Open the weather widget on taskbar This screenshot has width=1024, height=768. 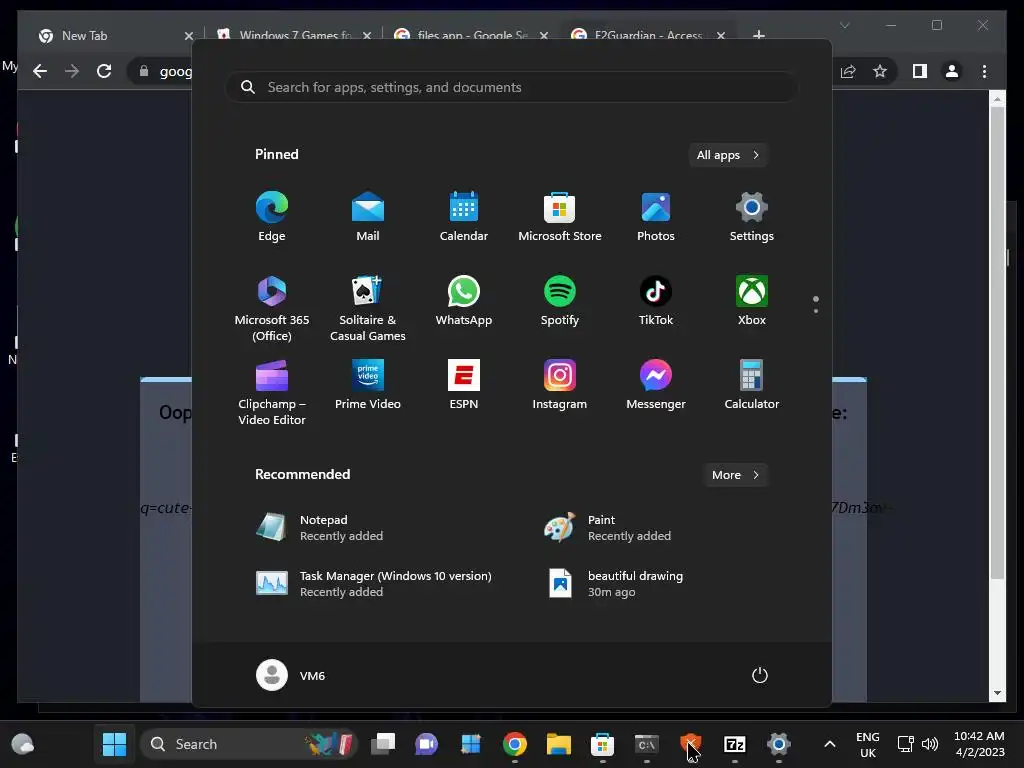tap(23, 744)
